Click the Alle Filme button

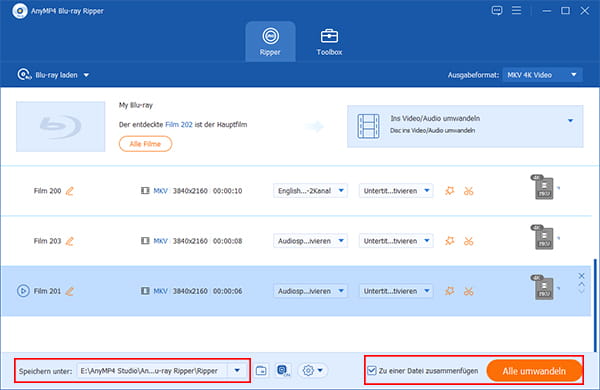[145, 144]
